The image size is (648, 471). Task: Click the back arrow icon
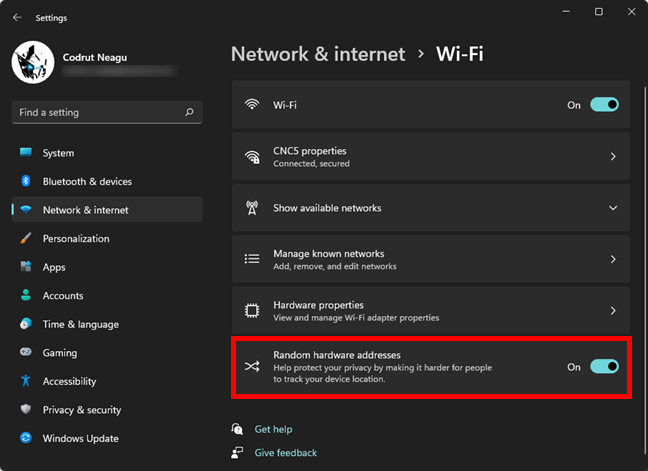[x=17, y=17]
